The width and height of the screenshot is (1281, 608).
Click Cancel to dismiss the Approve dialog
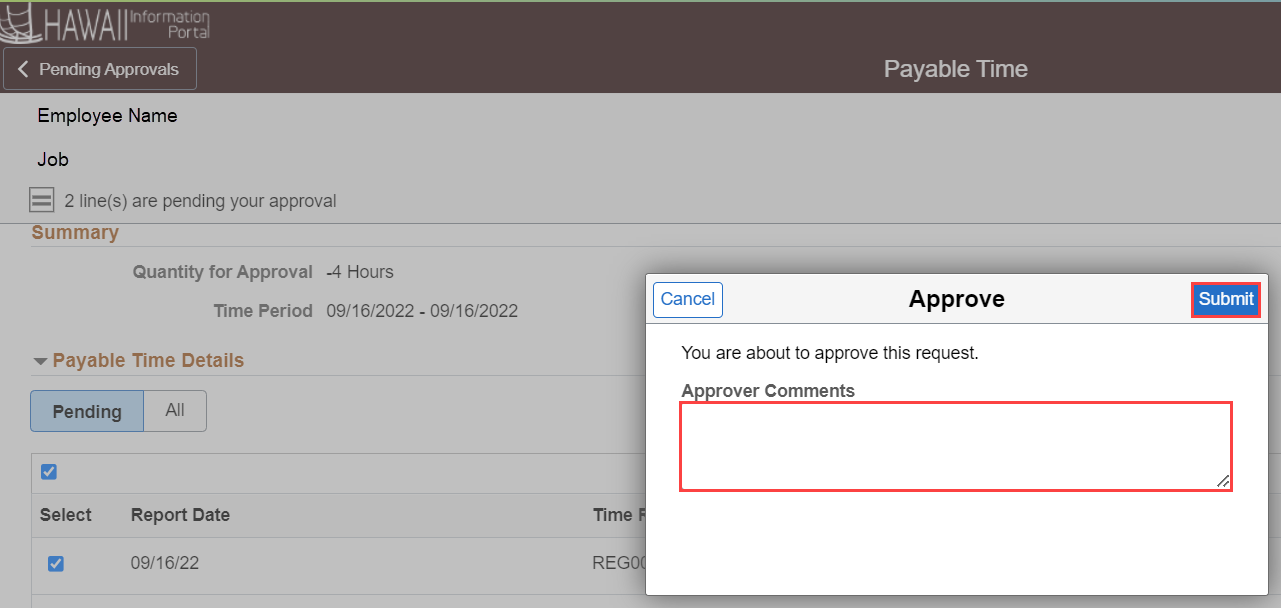[x=687, y=299]
